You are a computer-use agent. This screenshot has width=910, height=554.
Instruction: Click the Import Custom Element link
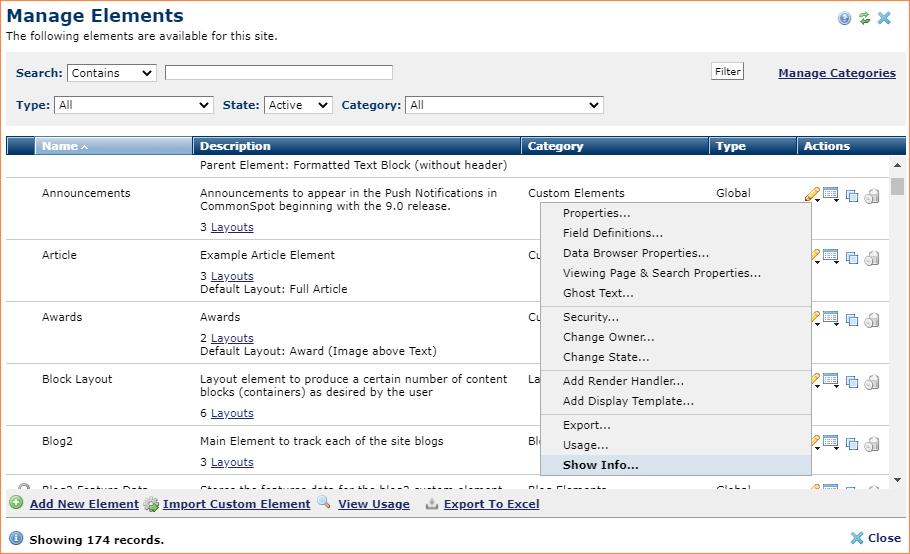(x=237, y=504)
